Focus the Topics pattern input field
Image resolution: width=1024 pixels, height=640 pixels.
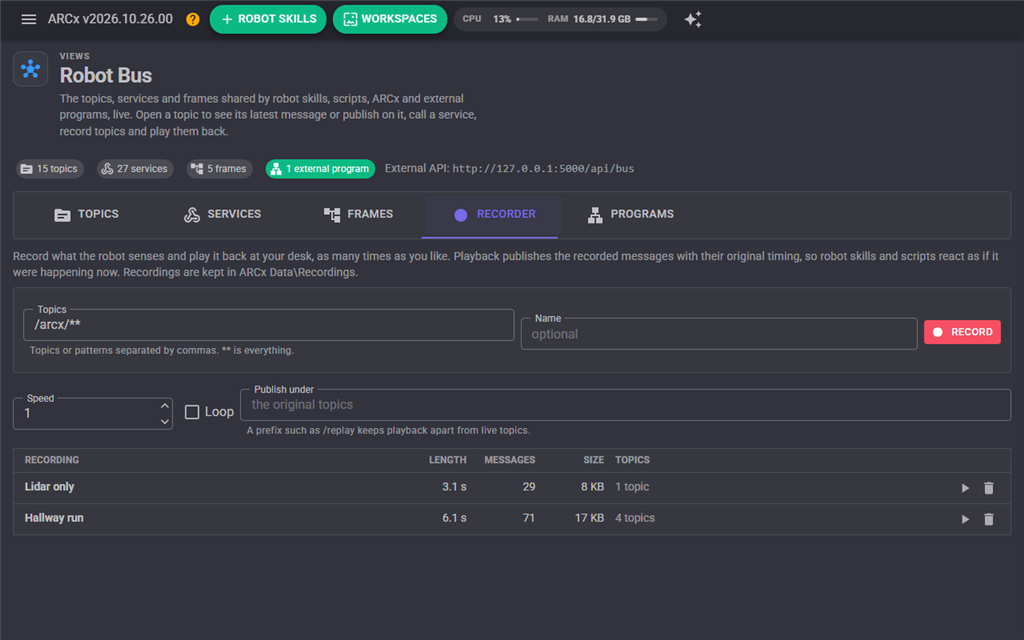tap(268, 325)
